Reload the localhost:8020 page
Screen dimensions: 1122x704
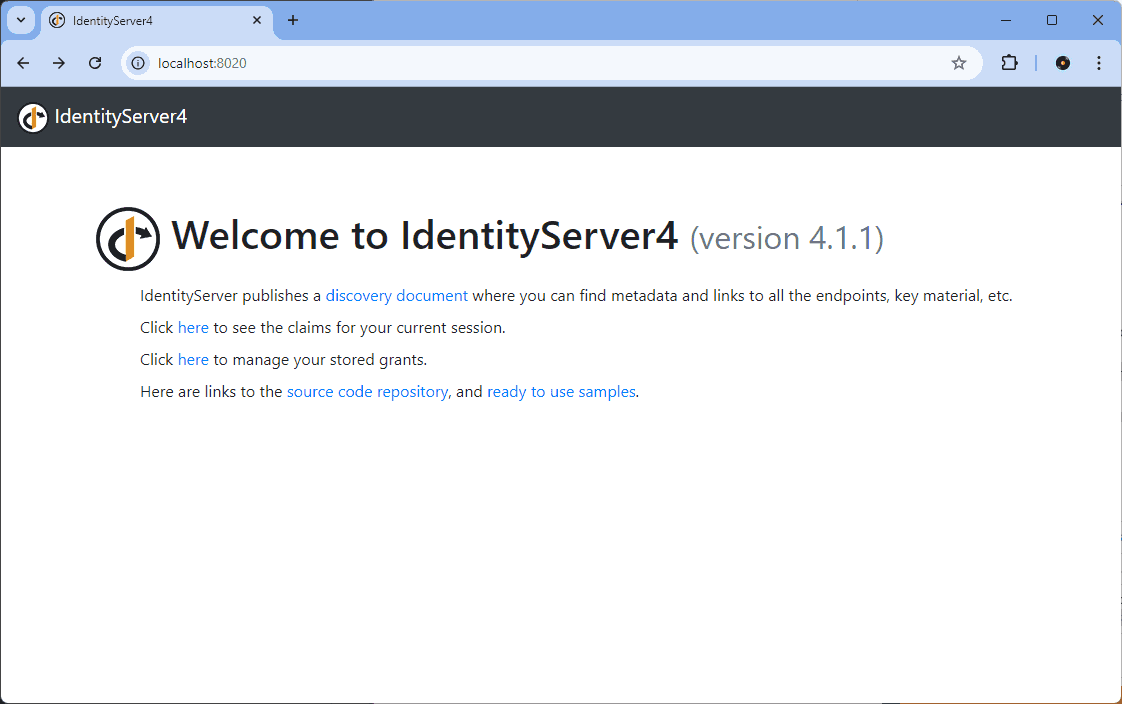tap(95, 63)
